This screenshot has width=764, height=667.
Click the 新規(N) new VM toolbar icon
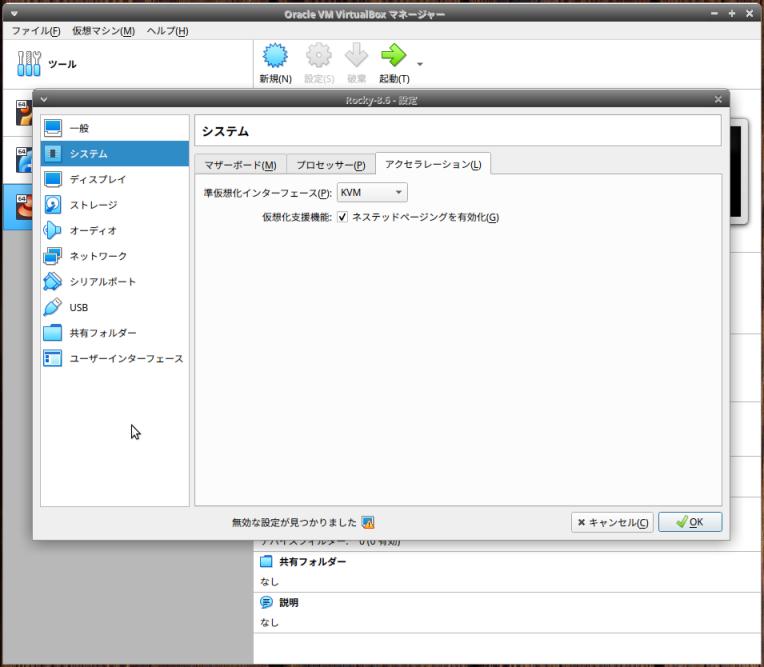pos(275,55)
